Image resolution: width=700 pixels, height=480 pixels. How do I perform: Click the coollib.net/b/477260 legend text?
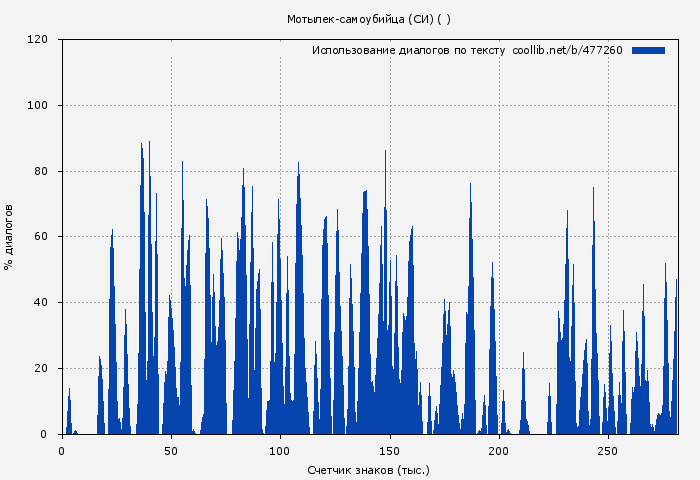coord(567,50)
